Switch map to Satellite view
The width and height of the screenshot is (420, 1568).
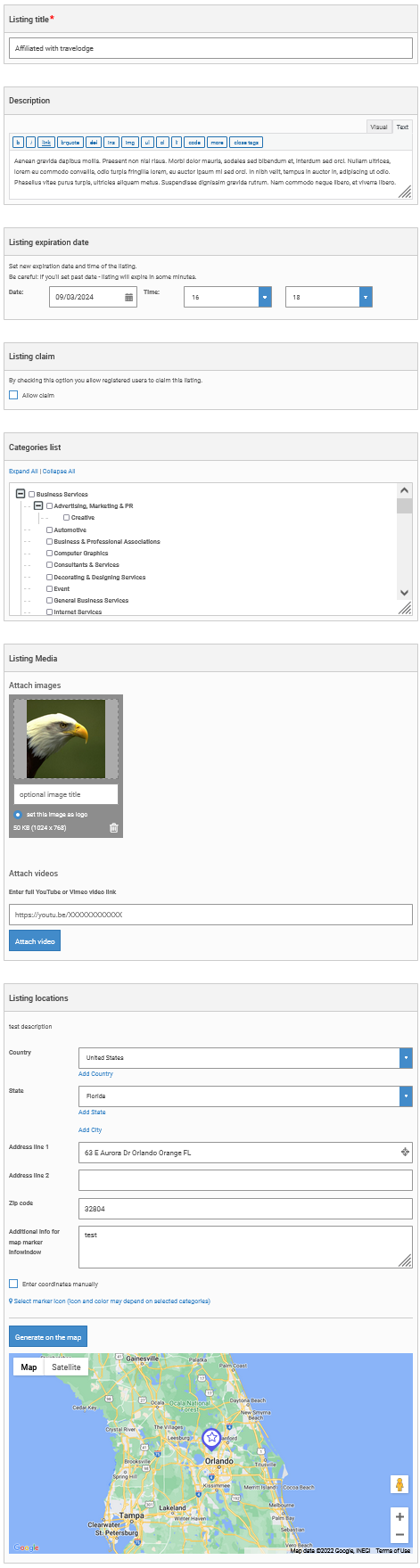point(66,1367)
